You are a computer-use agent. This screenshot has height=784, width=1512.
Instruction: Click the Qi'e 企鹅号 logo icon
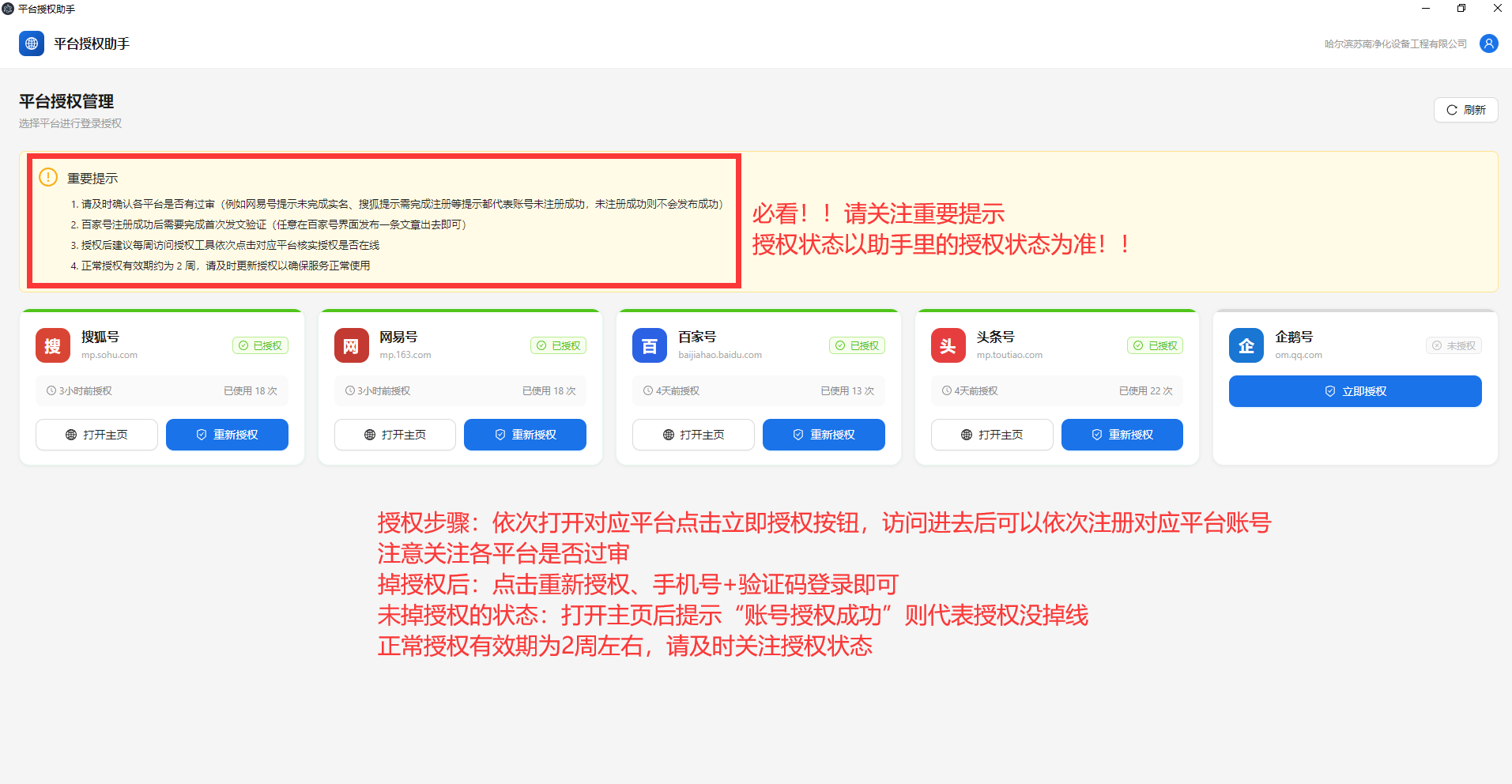[1246, 345]
